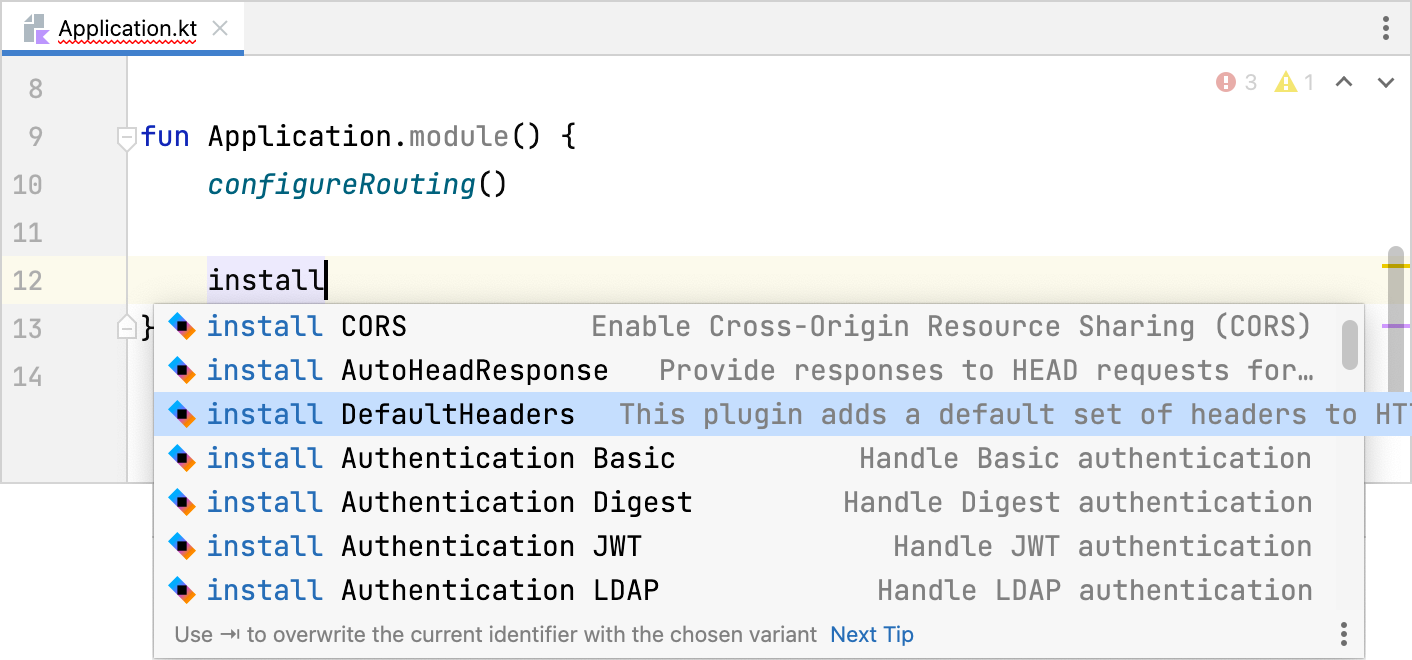This screenshot has height=660, width=1412.
Task: Click the folding marker next to line 13
Action: [126, 327]
